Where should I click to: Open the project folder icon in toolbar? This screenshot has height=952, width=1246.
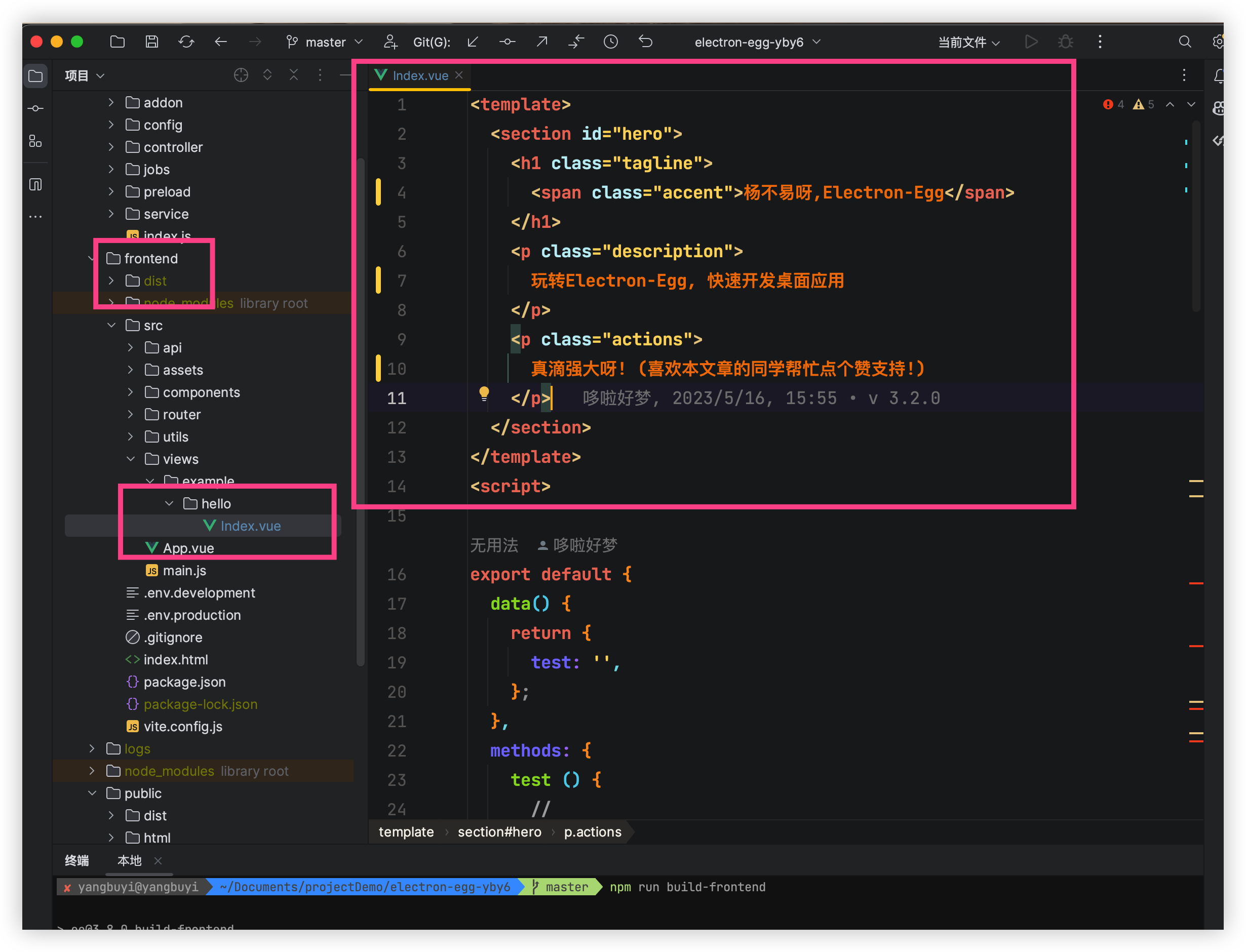[118, 42]
